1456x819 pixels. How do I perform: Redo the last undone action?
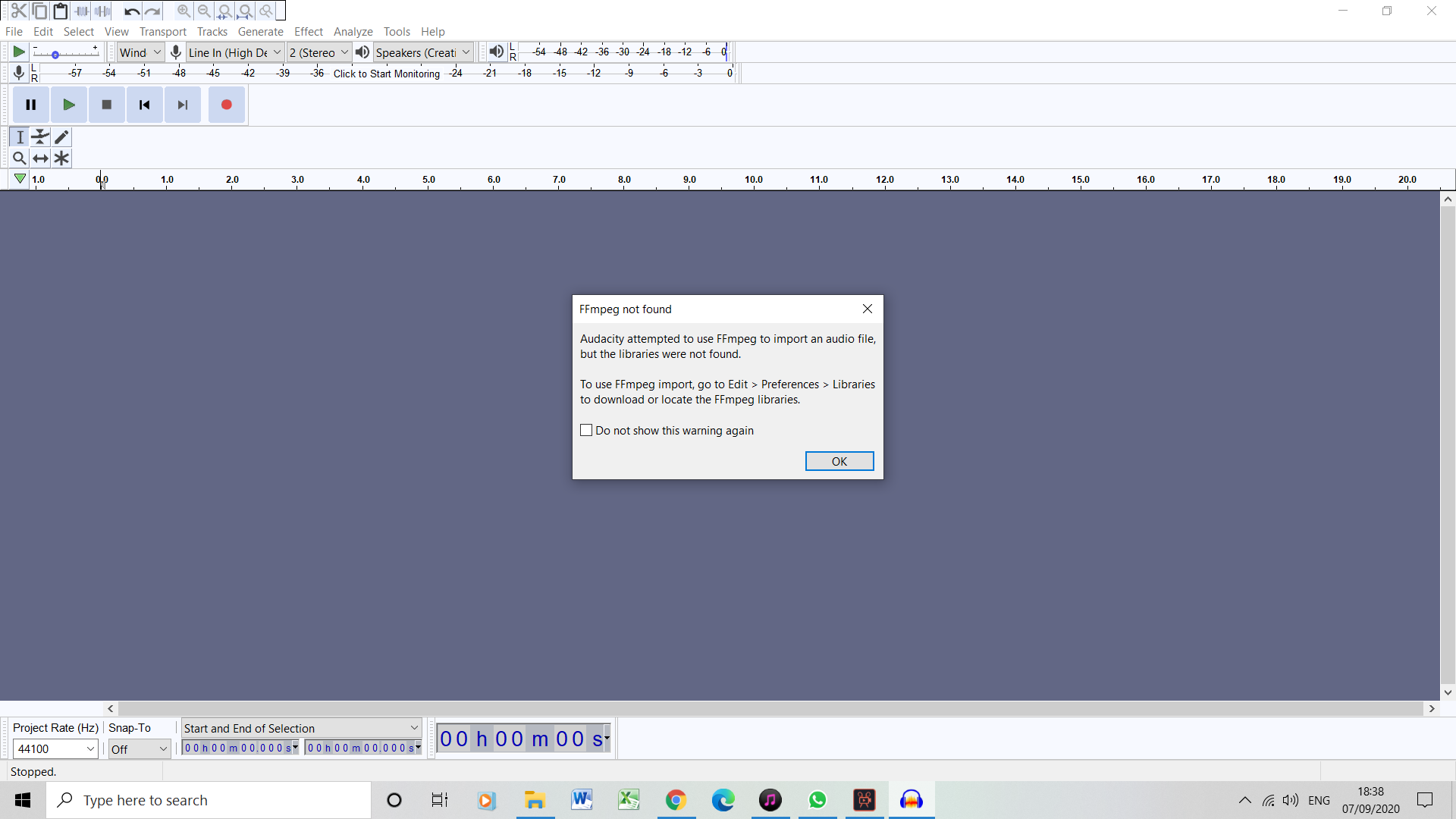click(152, 11)
